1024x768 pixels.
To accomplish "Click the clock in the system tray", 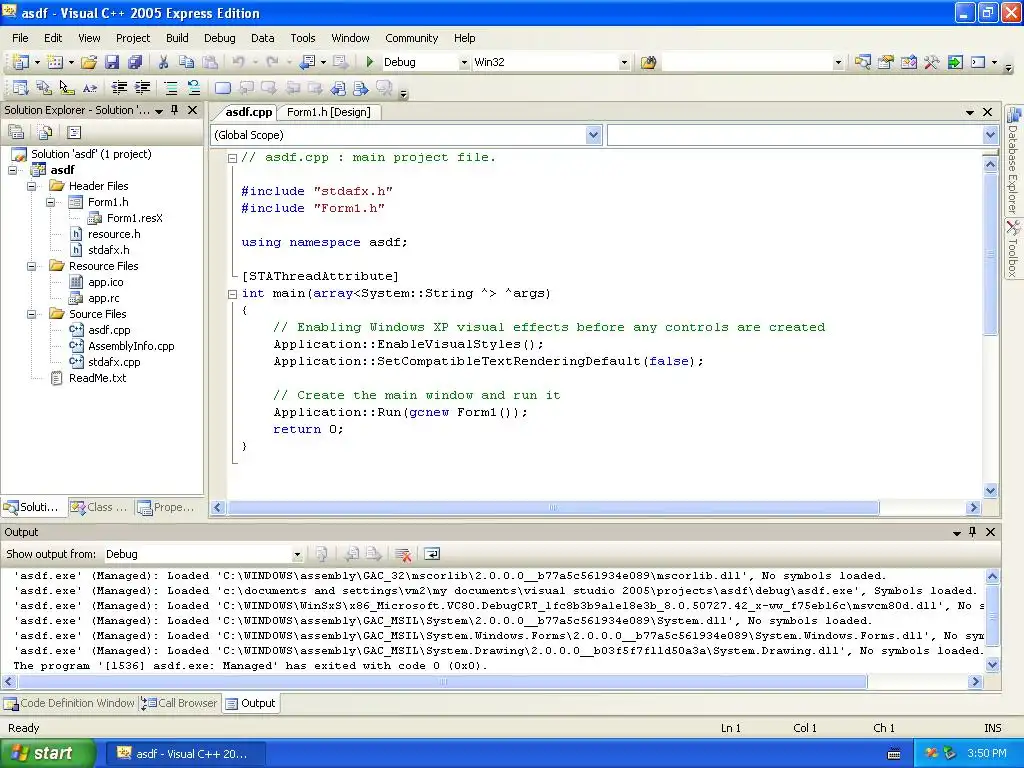I will (x=986, y=754).
